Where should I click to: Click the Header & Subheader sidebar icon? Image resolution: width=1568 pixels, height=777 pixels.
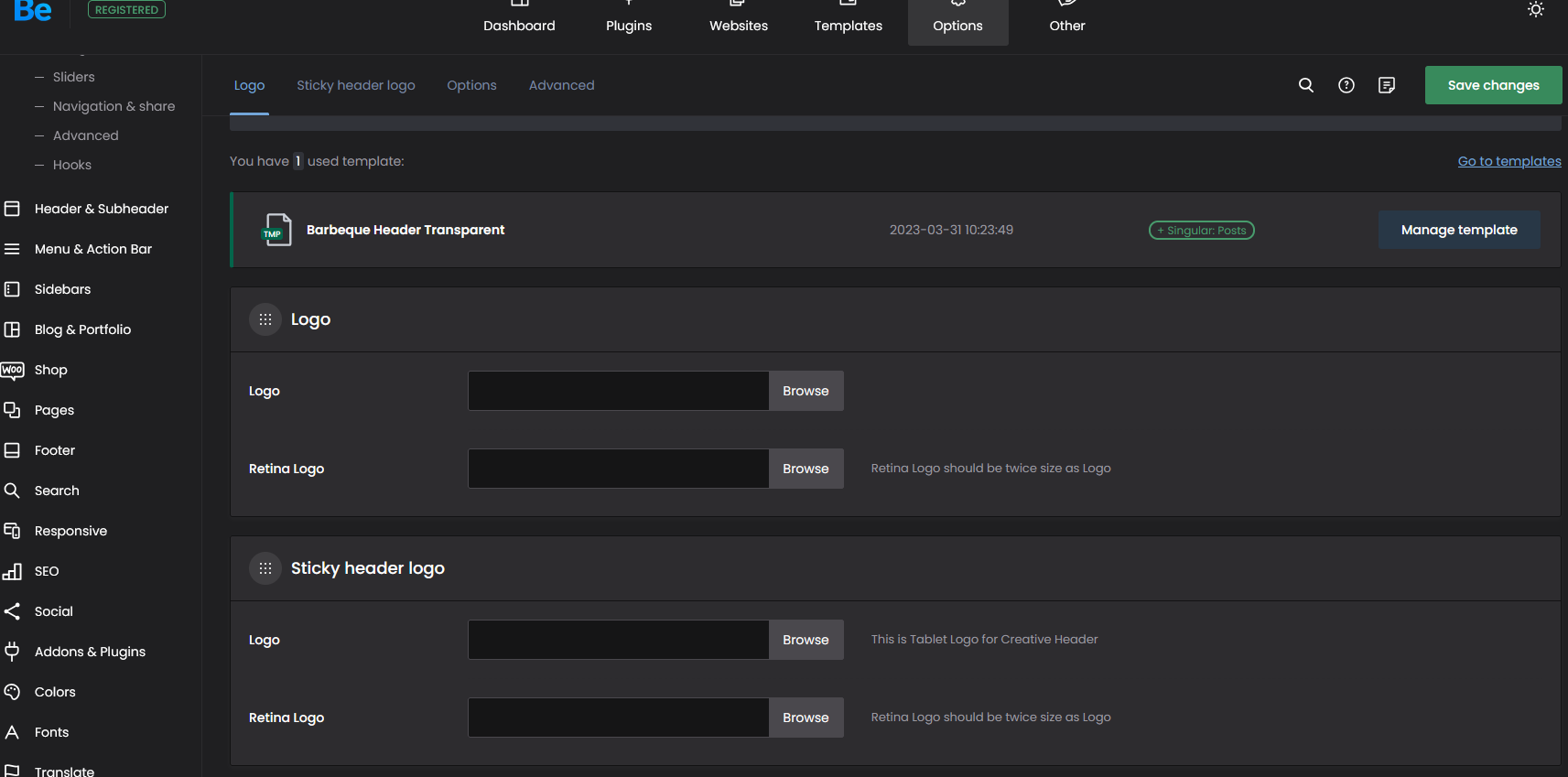(12, 209)
